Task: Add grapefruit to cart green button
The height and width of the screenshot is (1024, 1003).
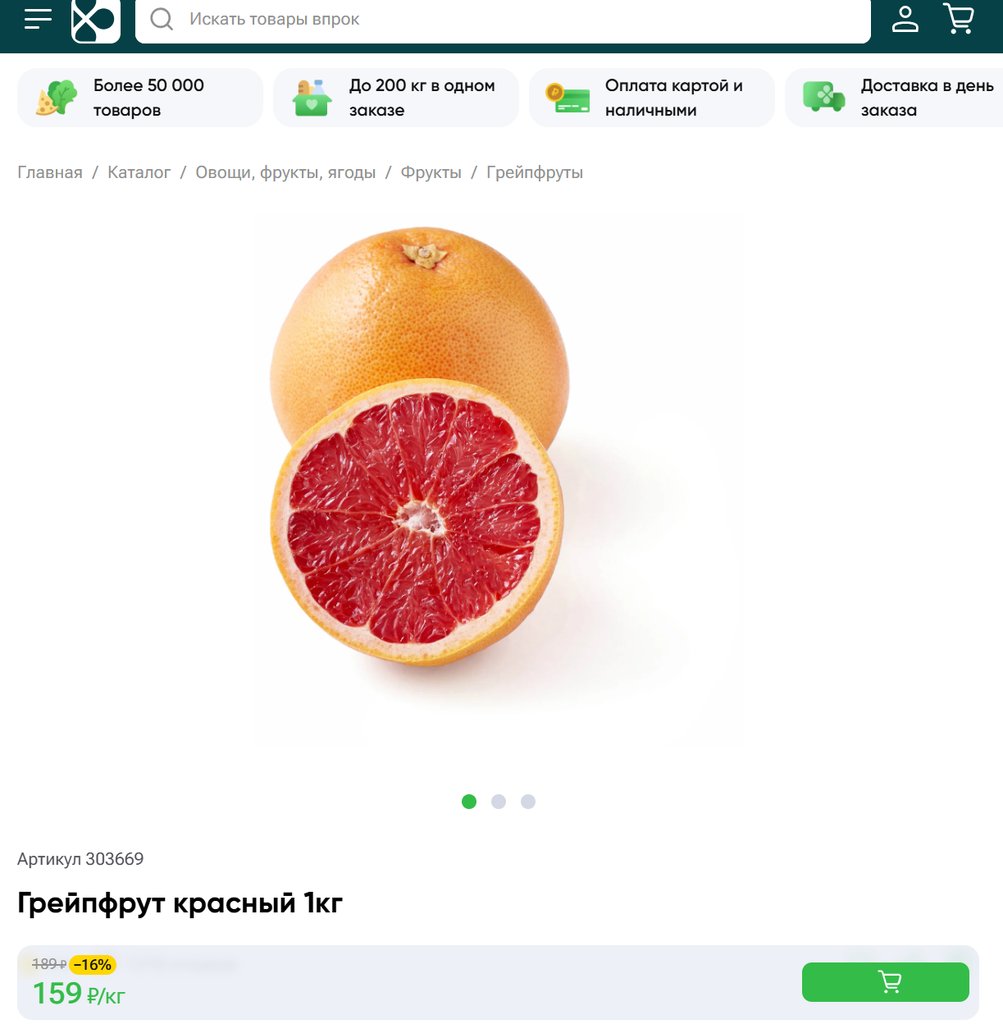Action: (885, 982)
